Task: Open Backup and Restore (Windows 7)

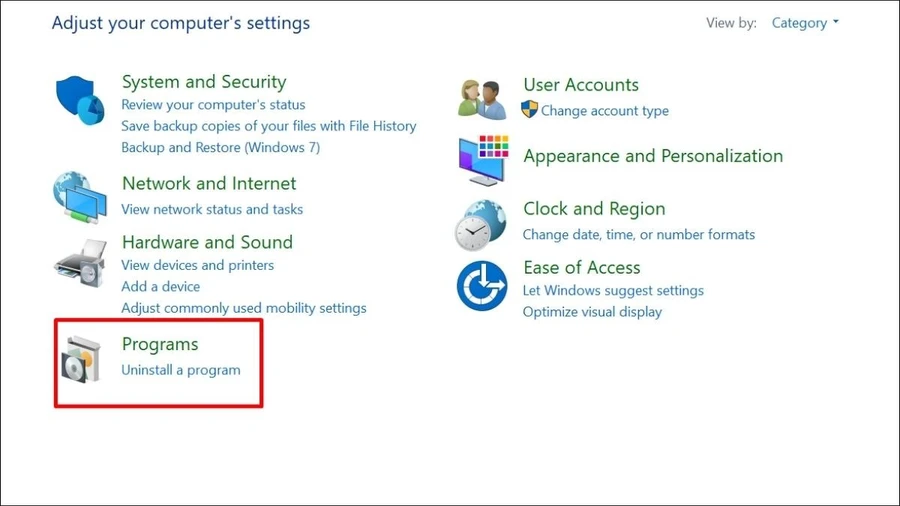Action: point(220,147)
